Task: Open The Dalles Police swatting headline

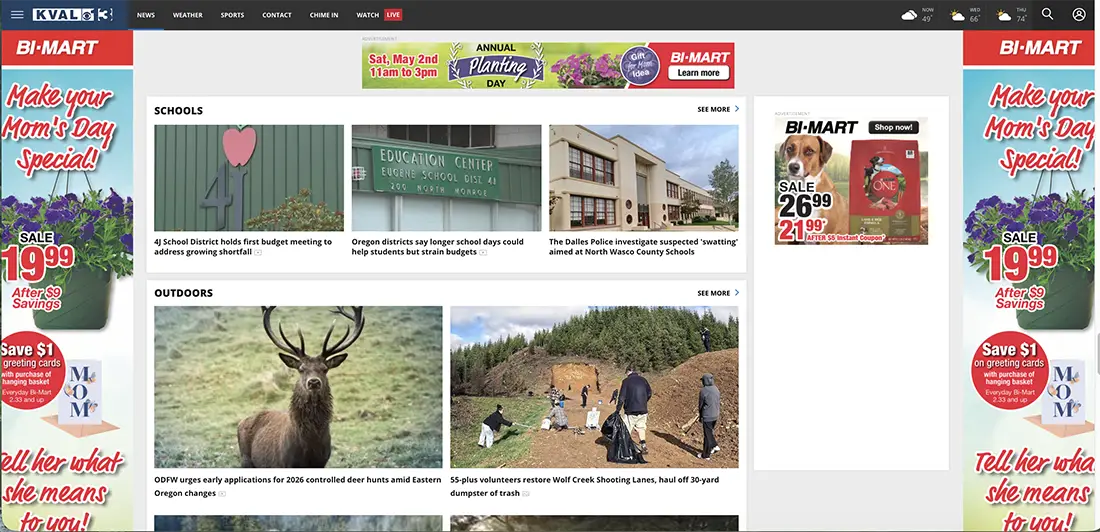Action: tap(643, 246)
